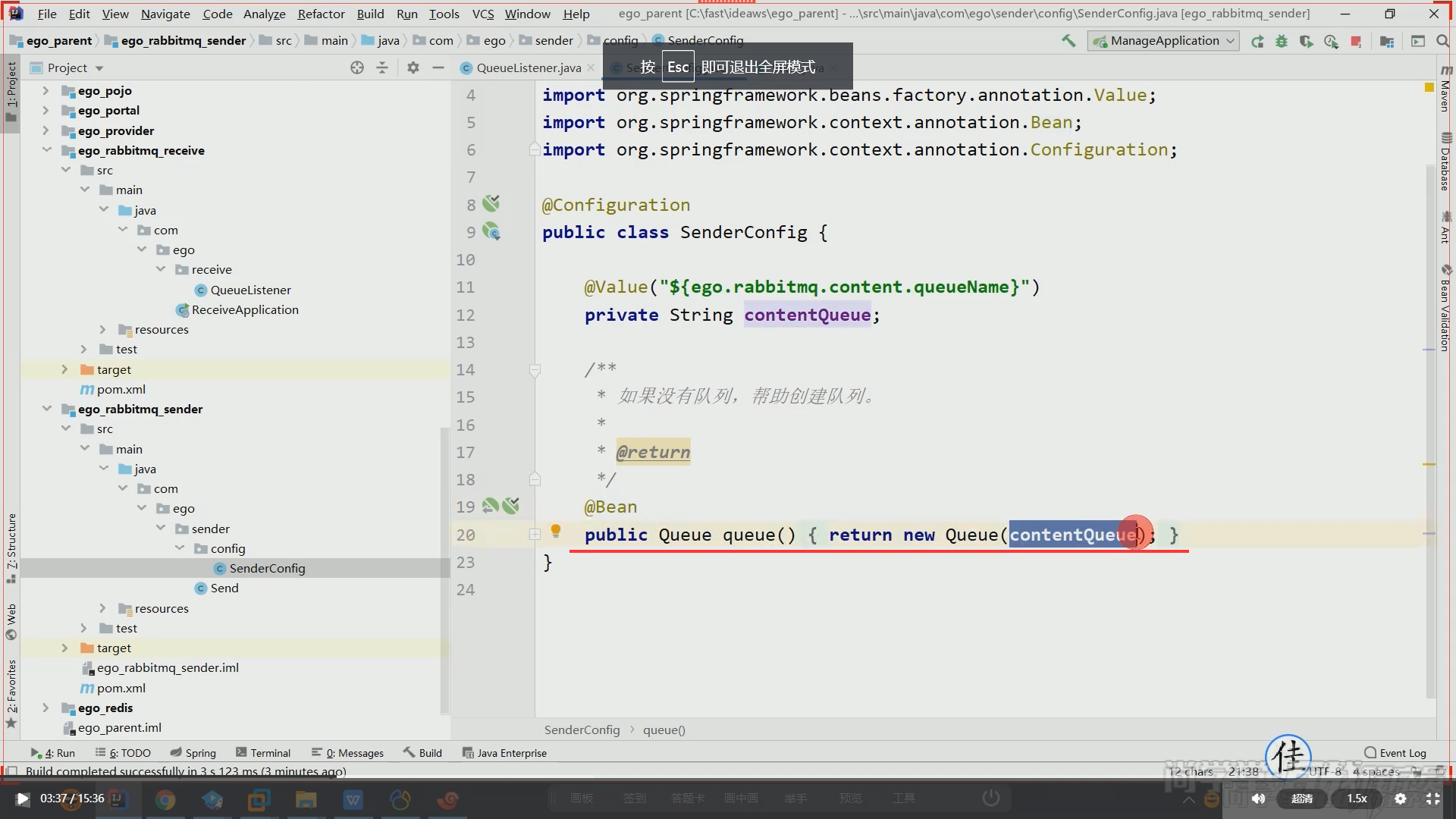This screenshot has width=1456, height=819.
Task: Expand the ego_portal module
Action: [45, 110]
